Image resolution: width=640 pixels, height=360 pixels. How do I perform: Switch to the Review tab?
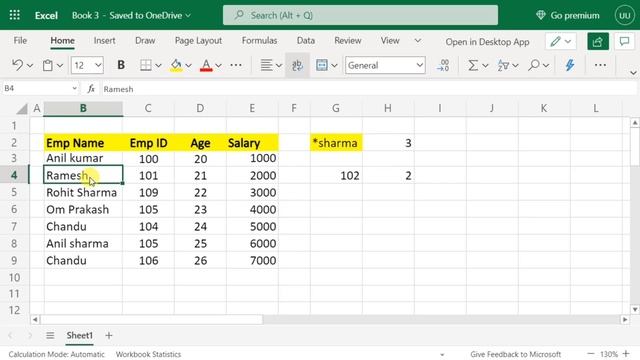(x=348, y=40)
